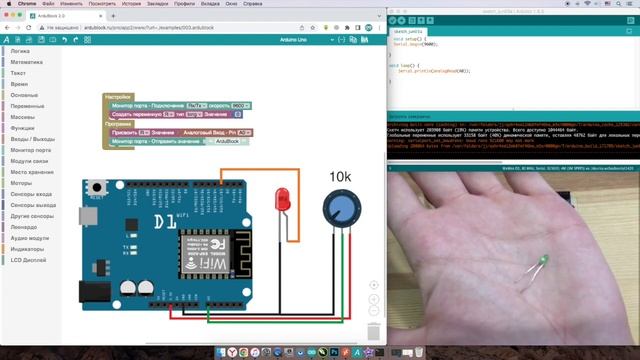Image resolution: width=640 pixels, height=360 pixels.
Task: Open the Функции block category
Action: (22, 128)
